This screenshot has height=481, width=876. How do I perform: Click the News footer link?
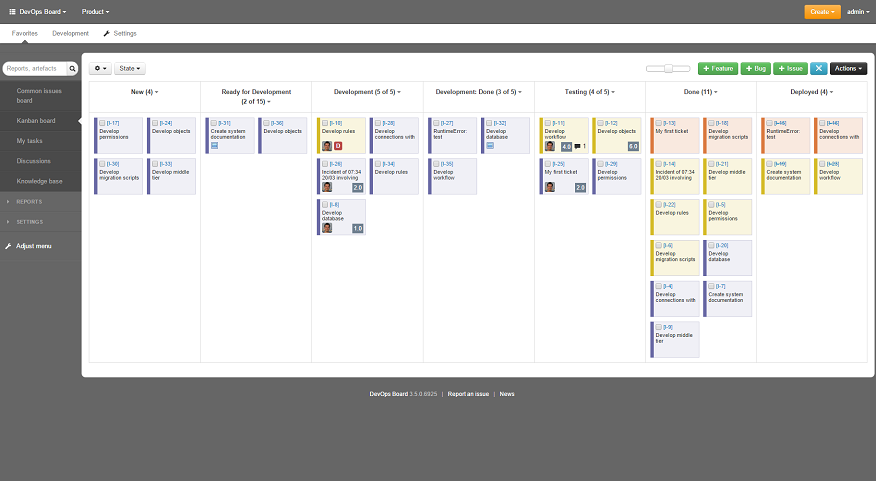tap(507, 394)
